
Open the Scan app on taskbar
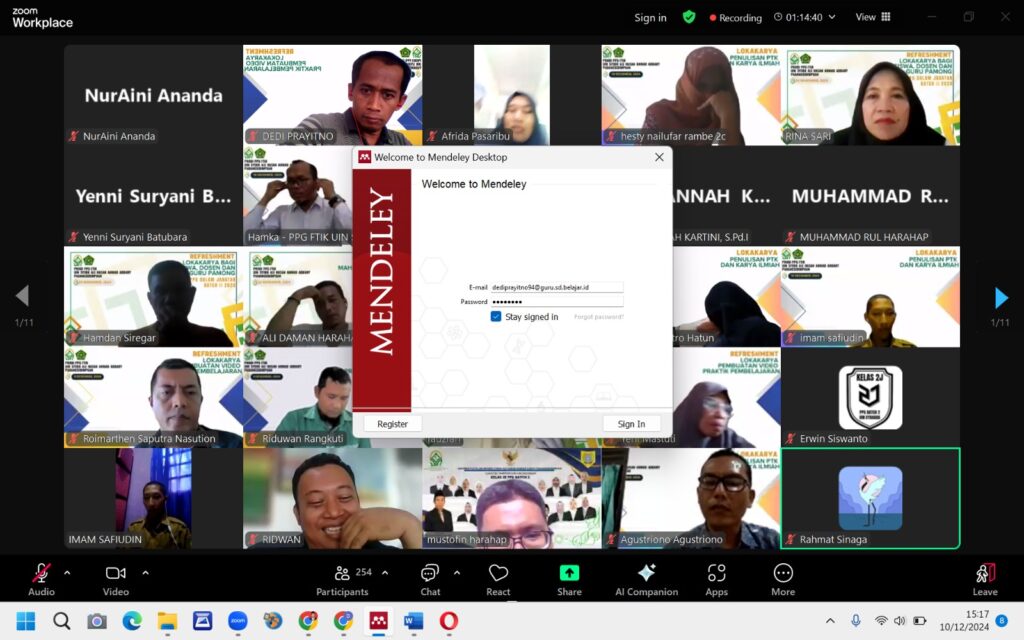202,620
